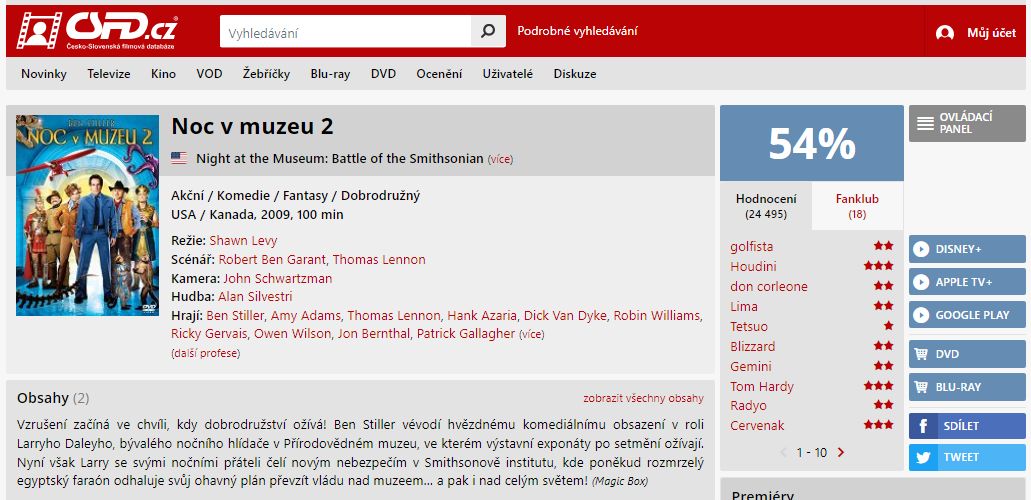Open Hank Azaria's actor page
Viewport: 1031px width, 500px height.
click(482, 315)
